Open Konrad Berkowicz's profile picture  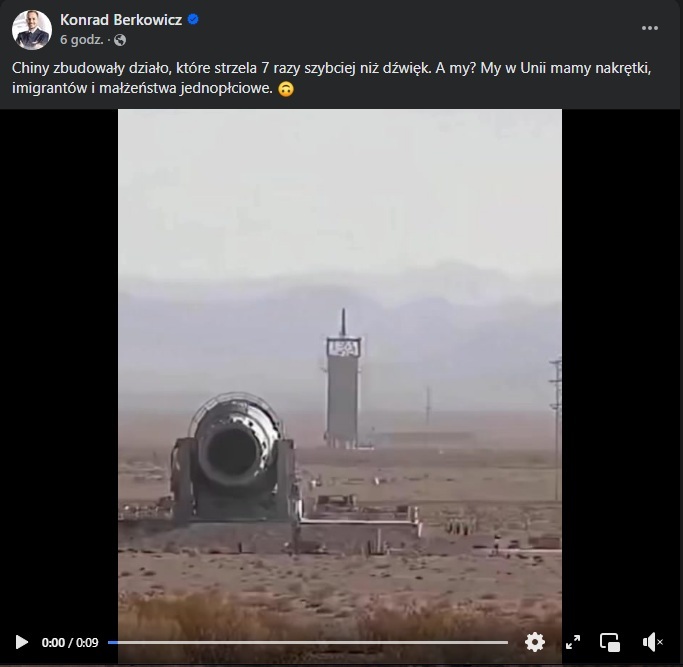(32, 30)
